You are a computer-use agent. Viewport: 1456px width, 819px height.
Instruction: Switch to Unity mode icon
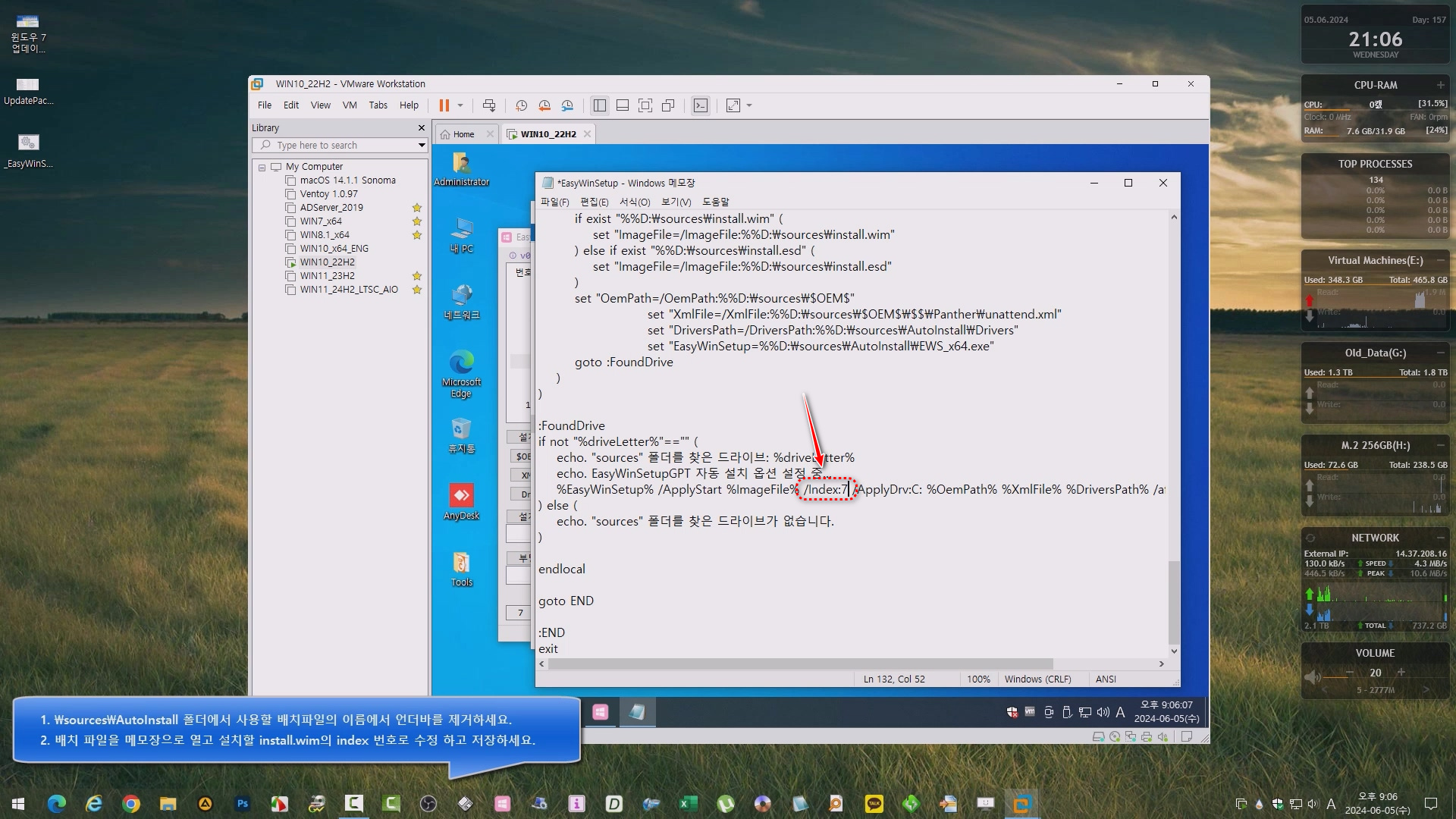coord(668,105)
